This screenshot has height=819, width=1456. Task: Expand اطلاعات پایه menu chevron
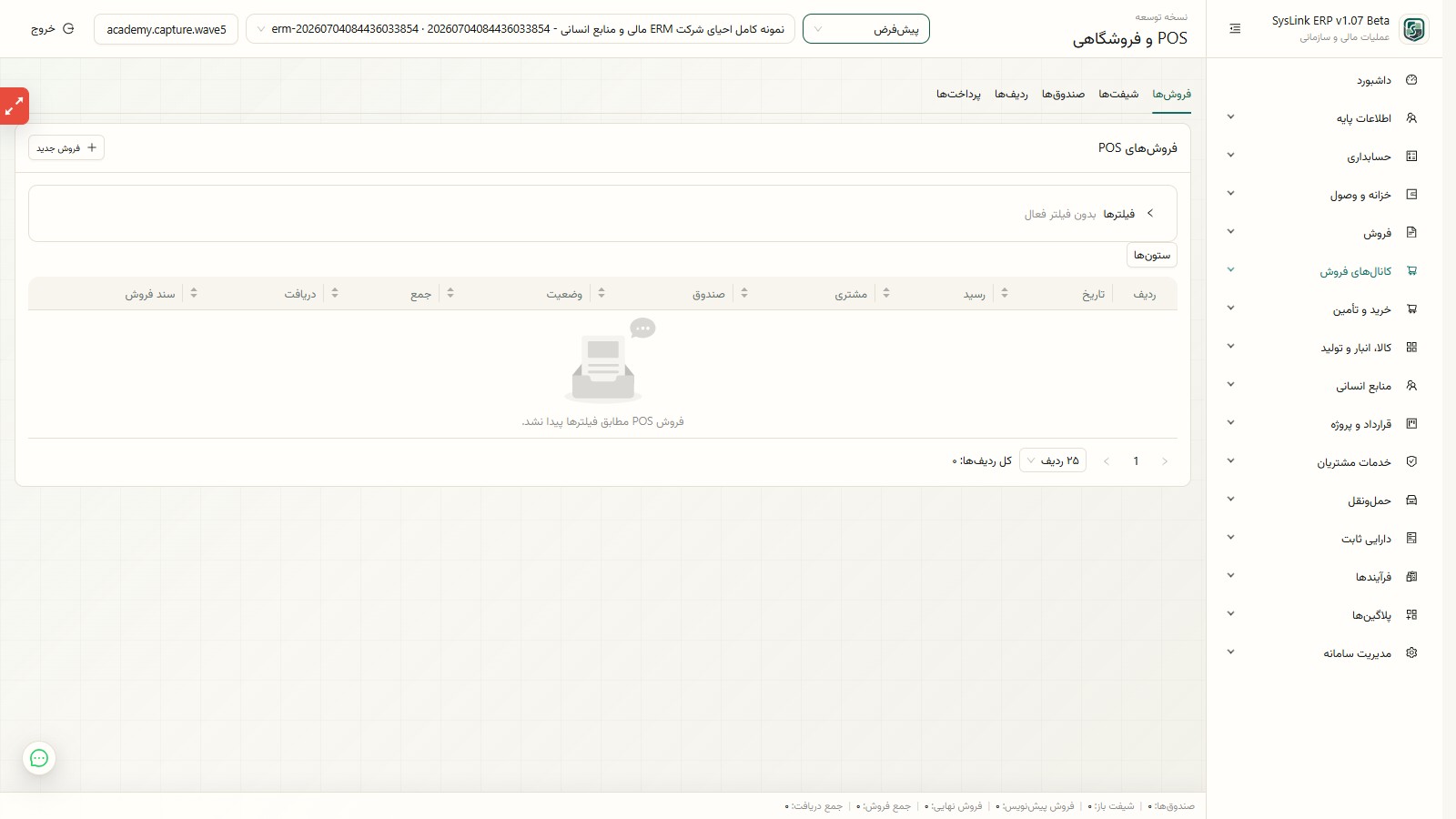coord(1230,117)
